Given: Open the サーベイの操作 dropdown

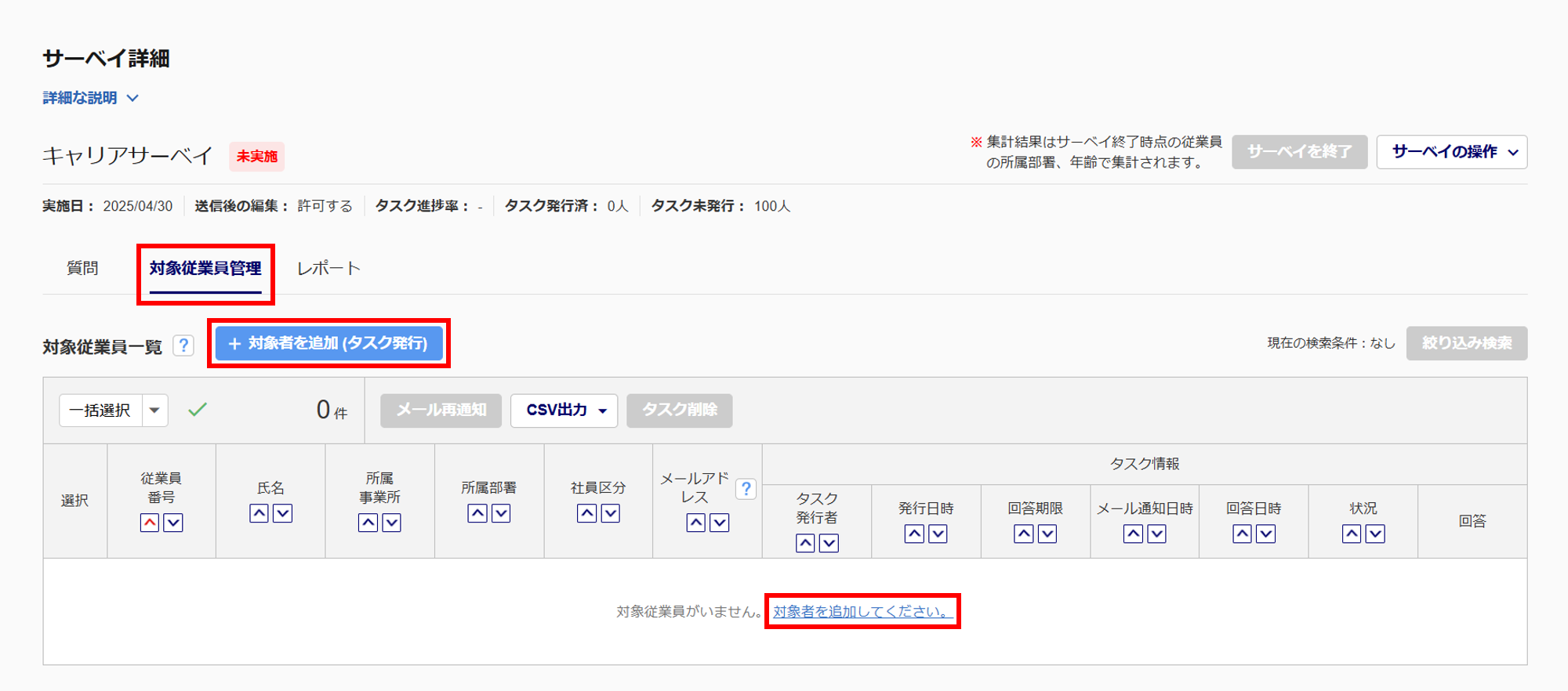Looking at the screenshot, I should (1452, 152).
